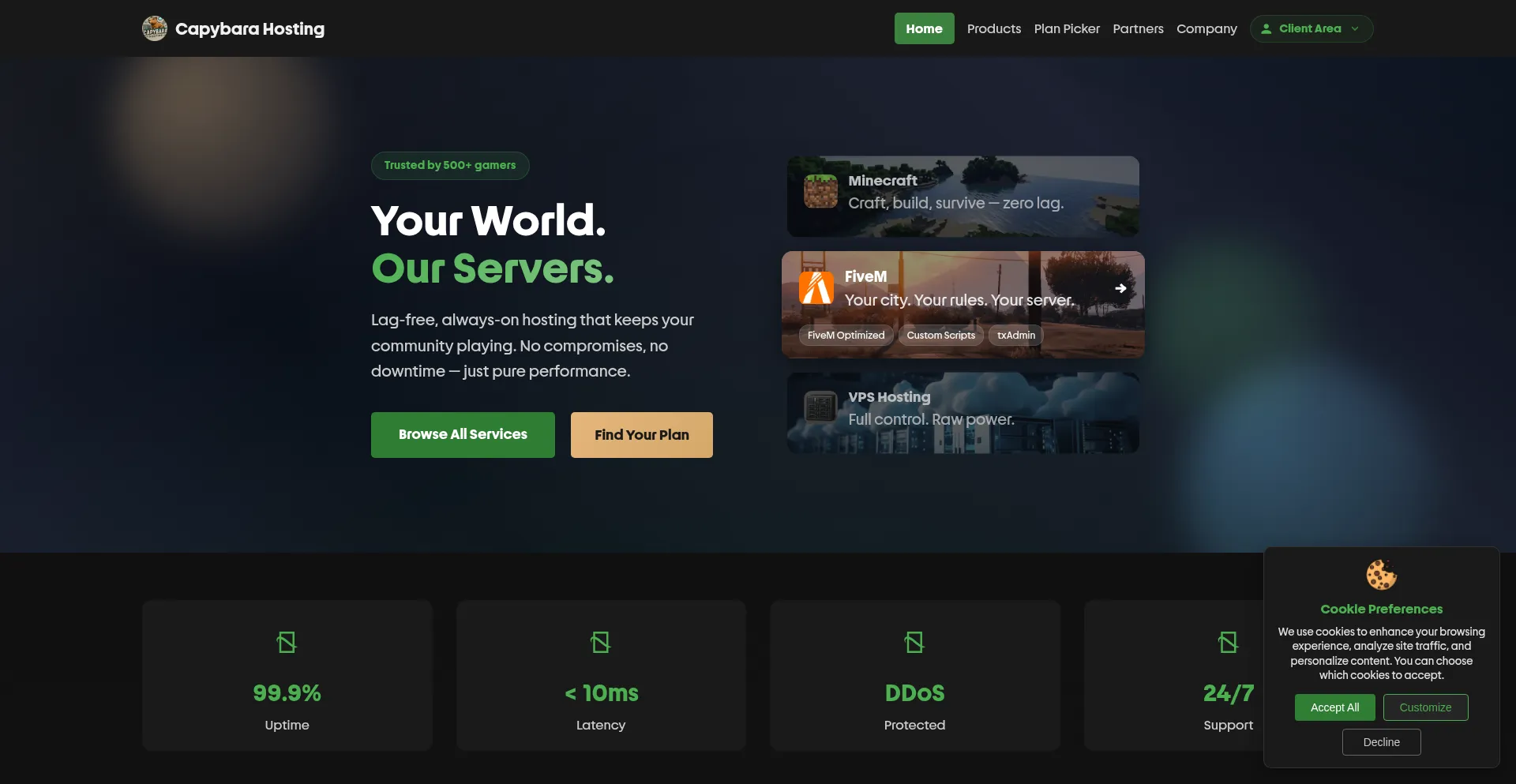The width and height of the screenshot is (1516, 784).
Task: Click 'Your city. Your rules. Your server.' text
Action: tap(959, 301)
